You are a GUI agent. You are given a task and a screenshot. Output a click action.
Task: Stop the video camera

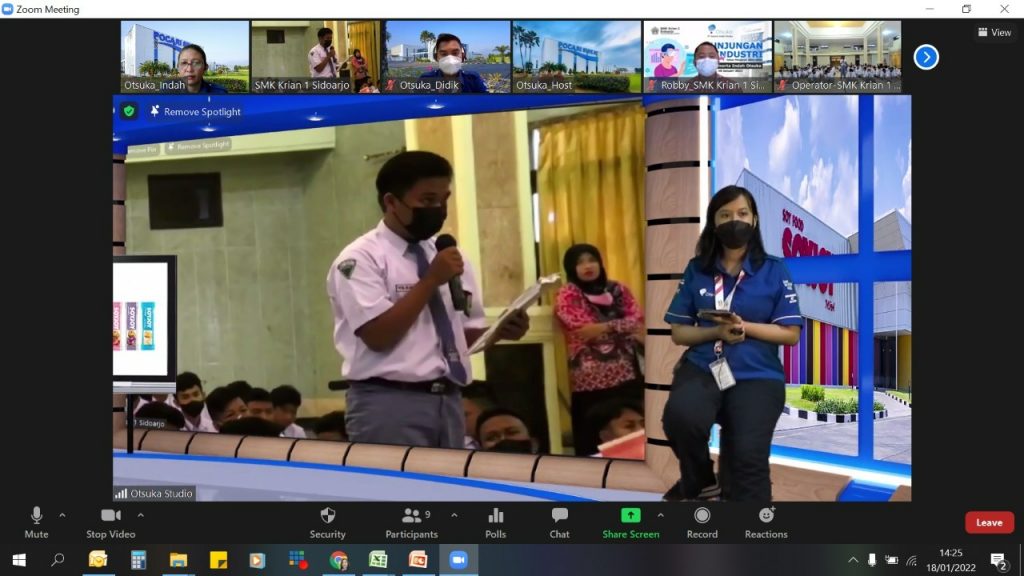coord(110,522)
